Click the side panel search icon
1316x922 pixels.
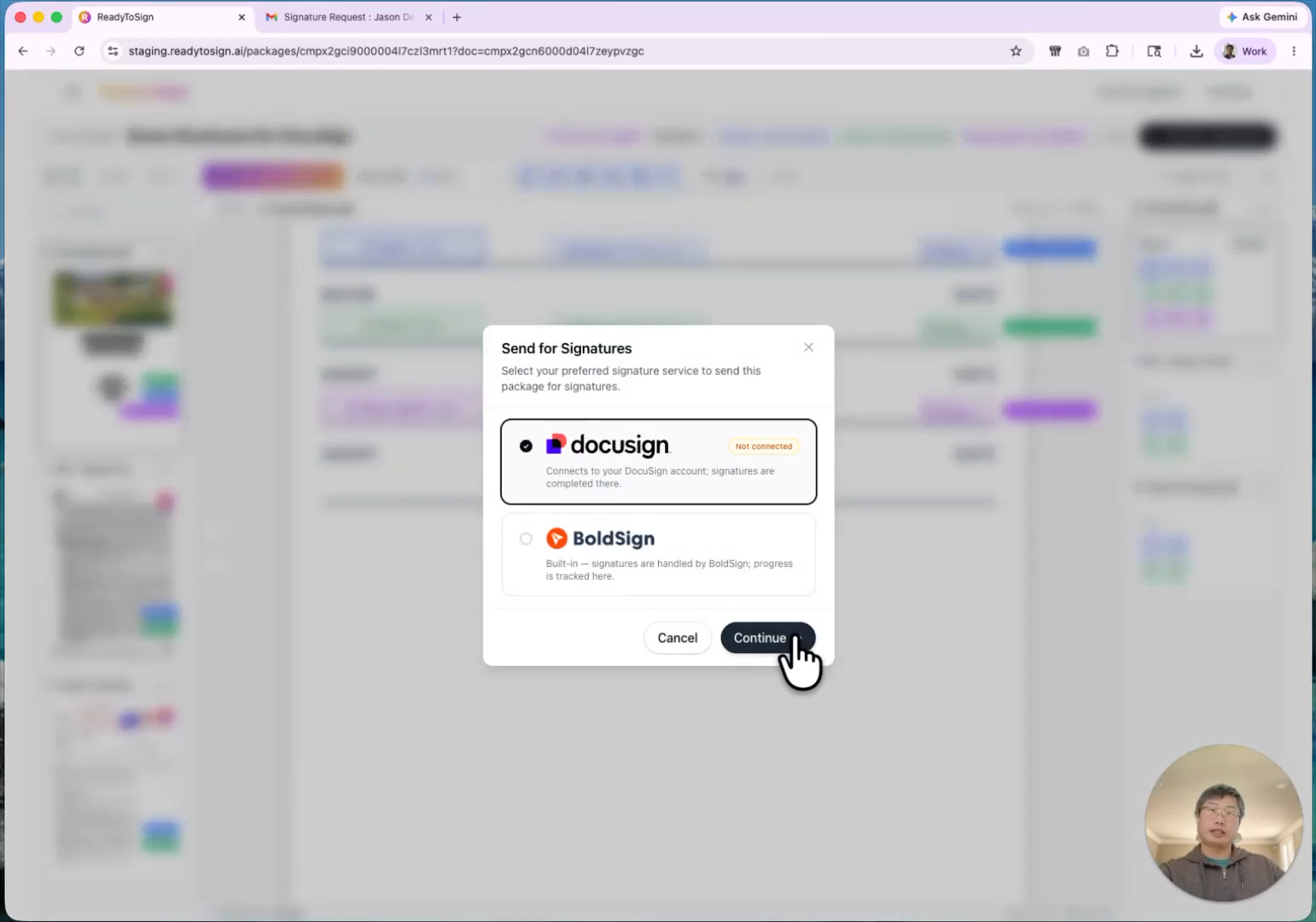1154,51
